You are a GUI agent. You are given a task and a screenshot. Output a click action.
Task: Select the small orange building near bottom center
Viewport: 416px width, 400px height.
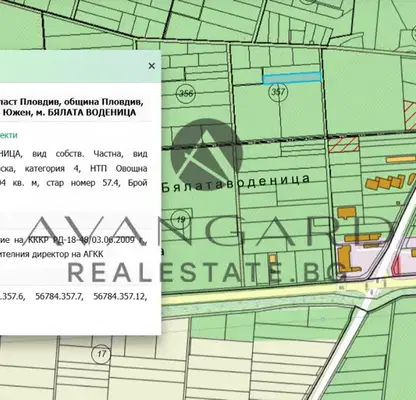(x=273, y=259)
